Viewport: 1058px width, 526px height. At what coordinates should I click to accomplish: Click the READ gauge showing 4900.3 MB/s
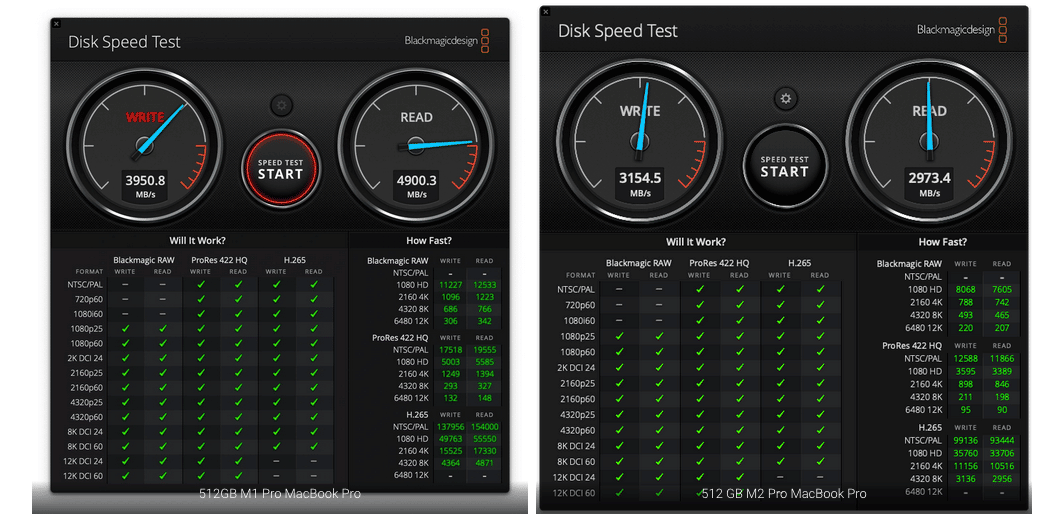(416, 143)
